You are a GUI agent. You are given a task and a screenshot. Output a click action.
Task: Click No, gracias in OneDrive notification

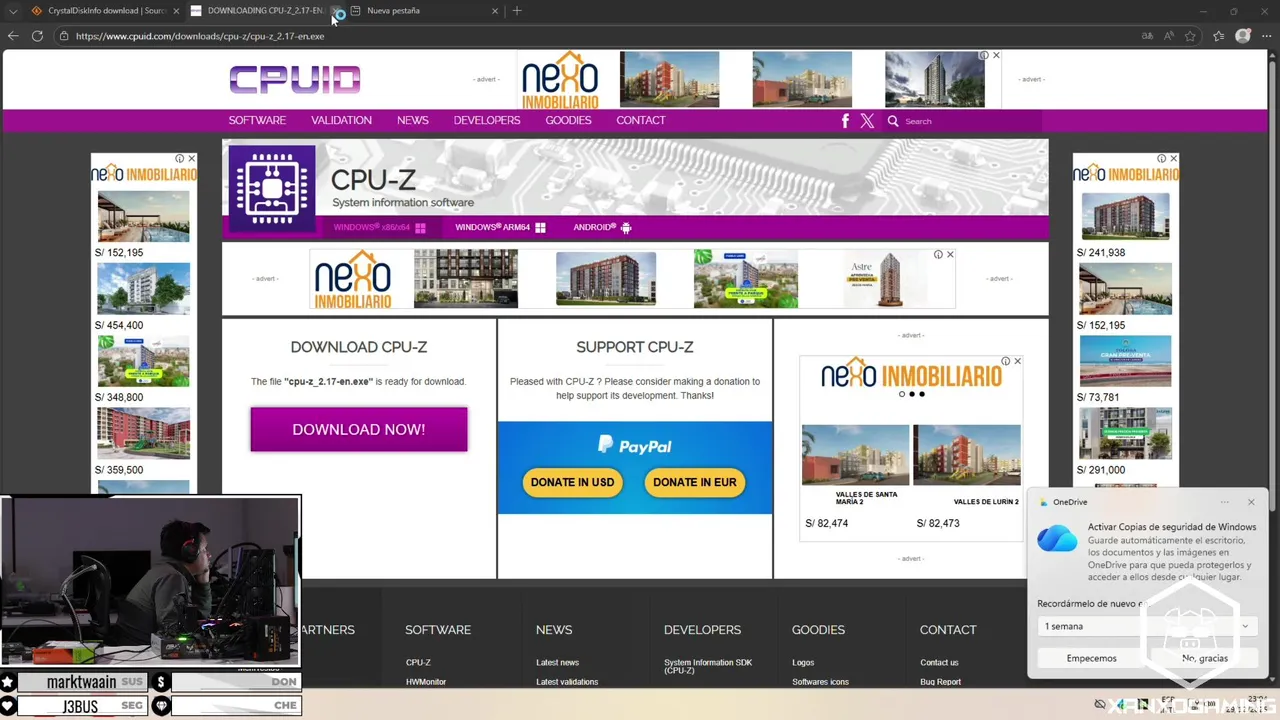(1204, 658)
